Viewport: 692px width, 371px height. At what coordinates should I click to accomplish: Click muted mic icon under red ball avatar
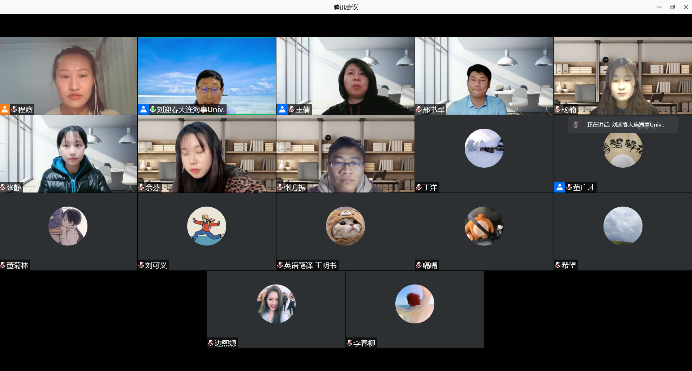click(x=349, y=343)
